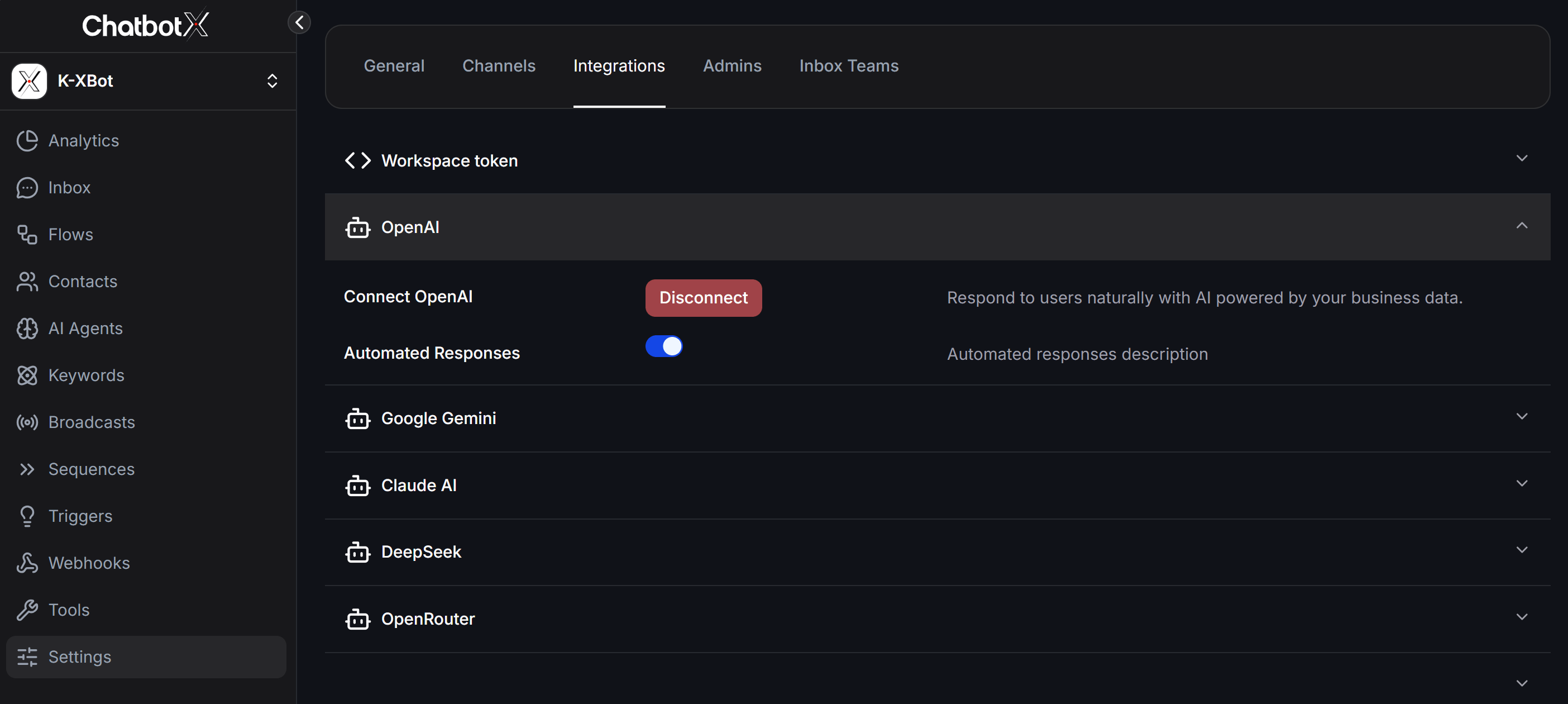Click 'Automated responses description' text

[1077, 354]
